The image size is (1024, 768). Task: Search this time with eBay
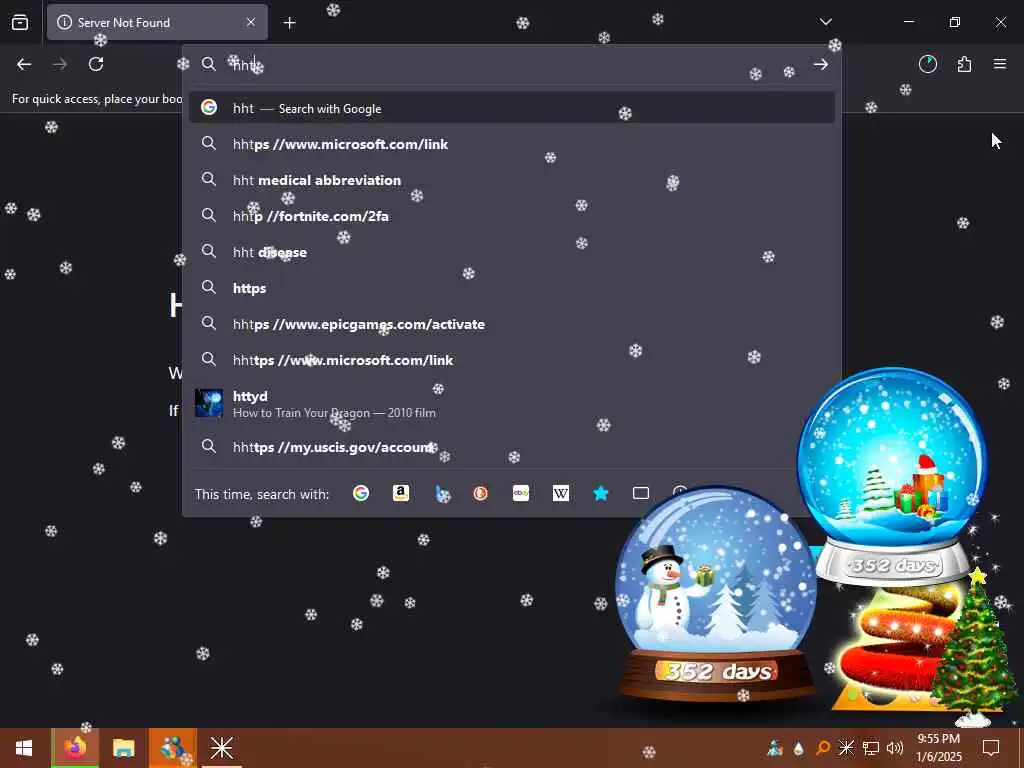tap(520, 493)
